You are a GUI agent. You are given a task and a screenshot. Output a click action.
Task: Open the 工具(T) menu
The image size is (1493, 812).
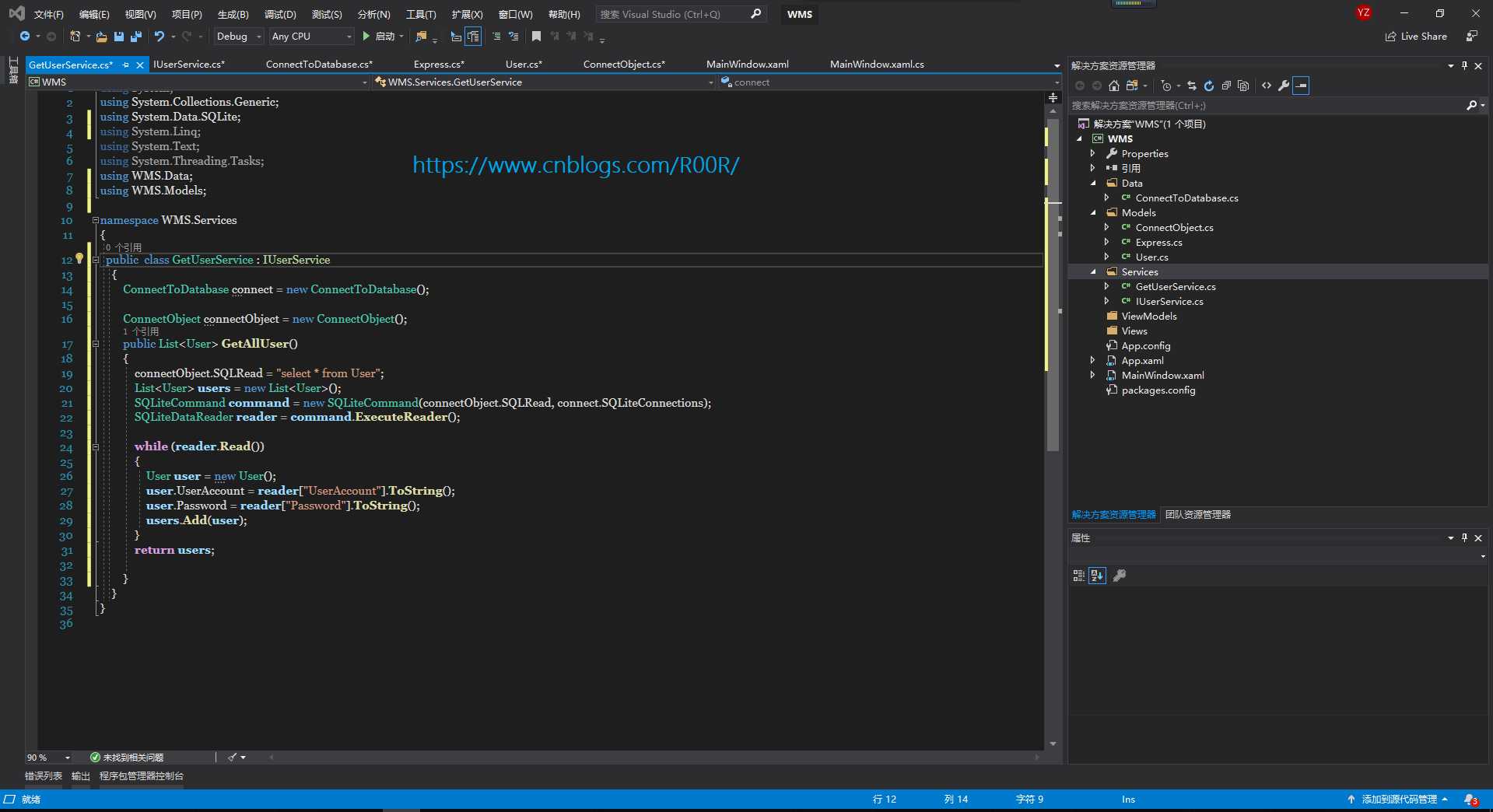point(421,15)
